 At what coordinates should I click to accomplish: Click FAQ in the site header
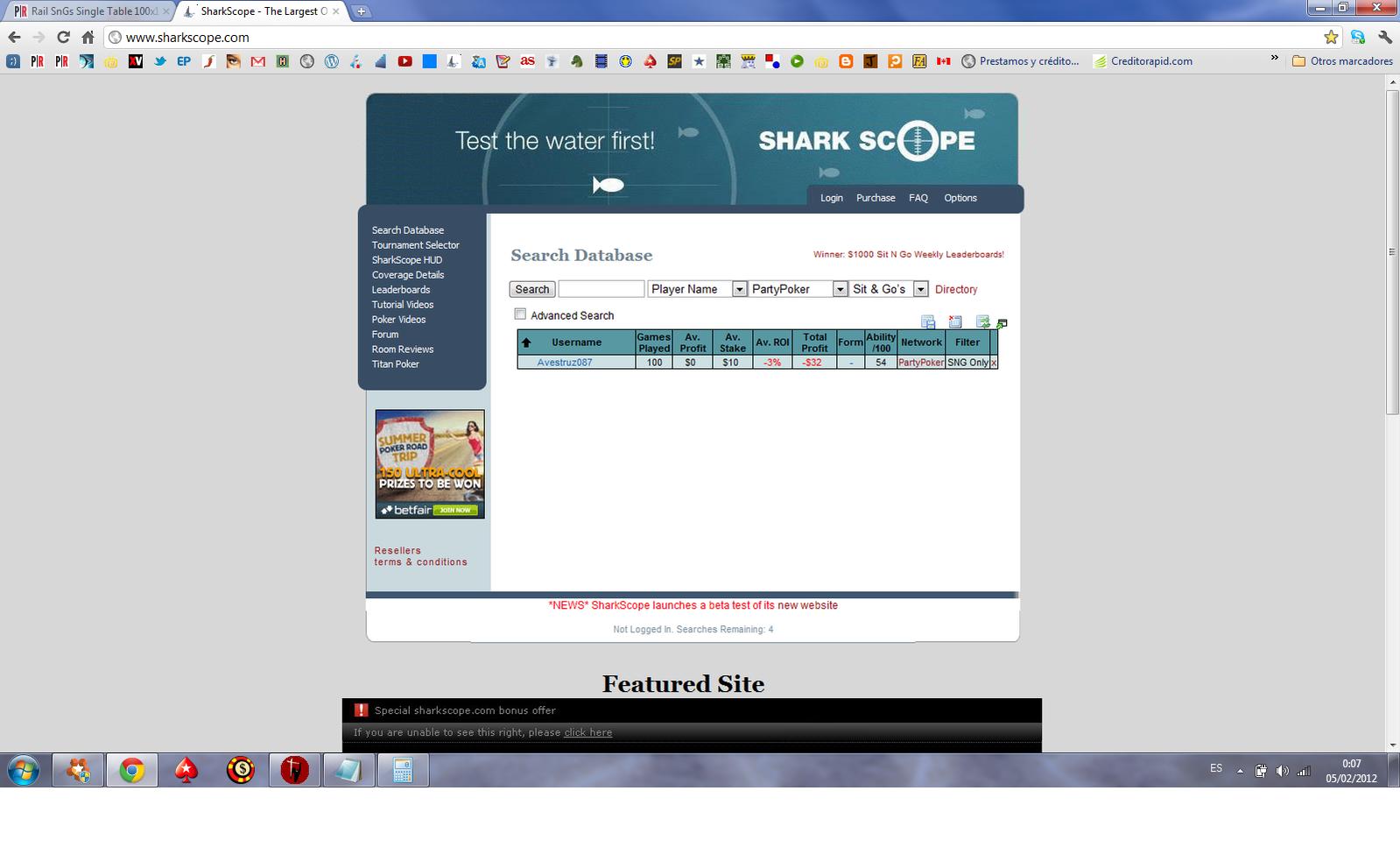pos(918,198)
